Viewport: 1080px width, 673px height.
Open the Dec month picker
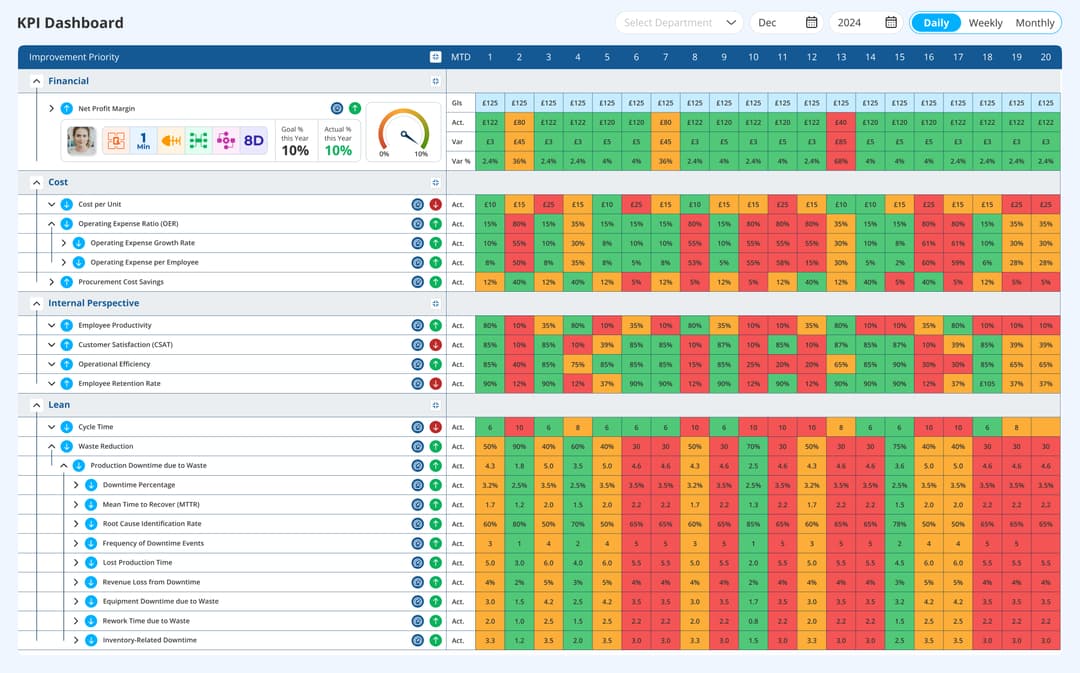click(x=808, y=21)
